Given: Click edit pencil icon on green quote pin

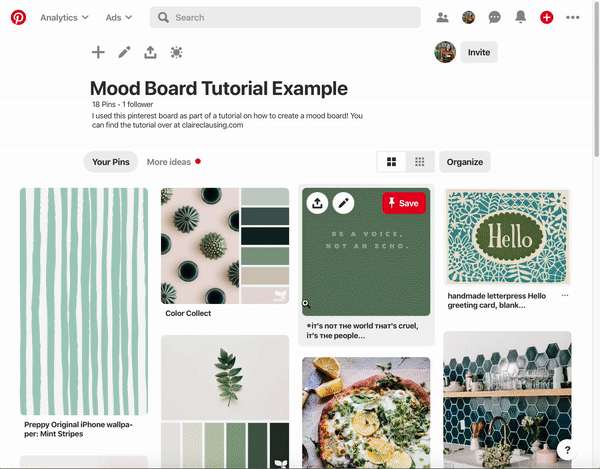Looking at the screenshot, I should [343, 203].
